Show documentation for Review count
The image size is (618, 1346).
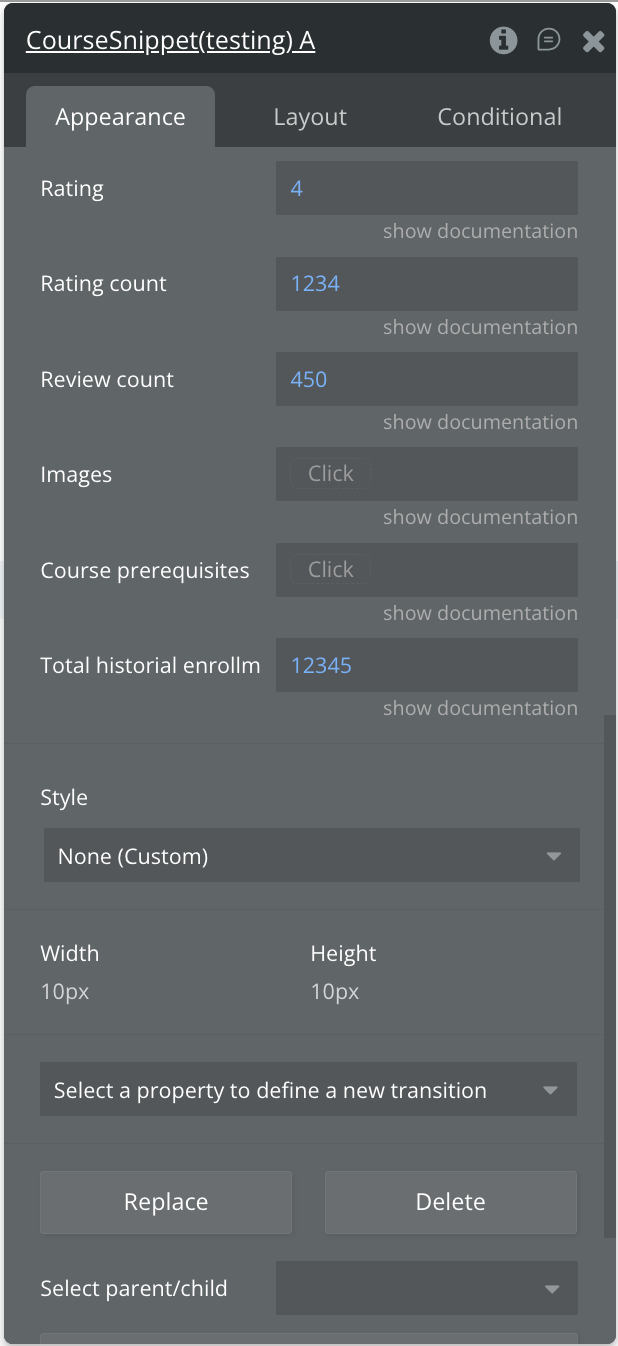coord(480,422)
